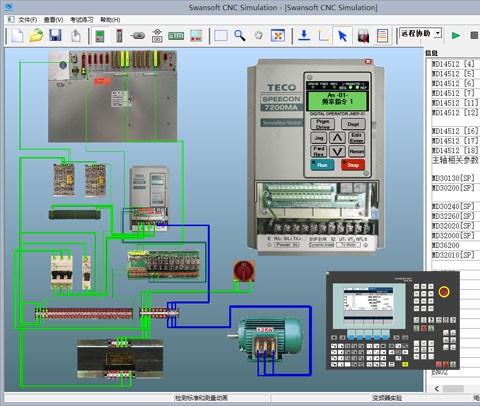Click the single-pole circuit breaker

coord(86,272)
